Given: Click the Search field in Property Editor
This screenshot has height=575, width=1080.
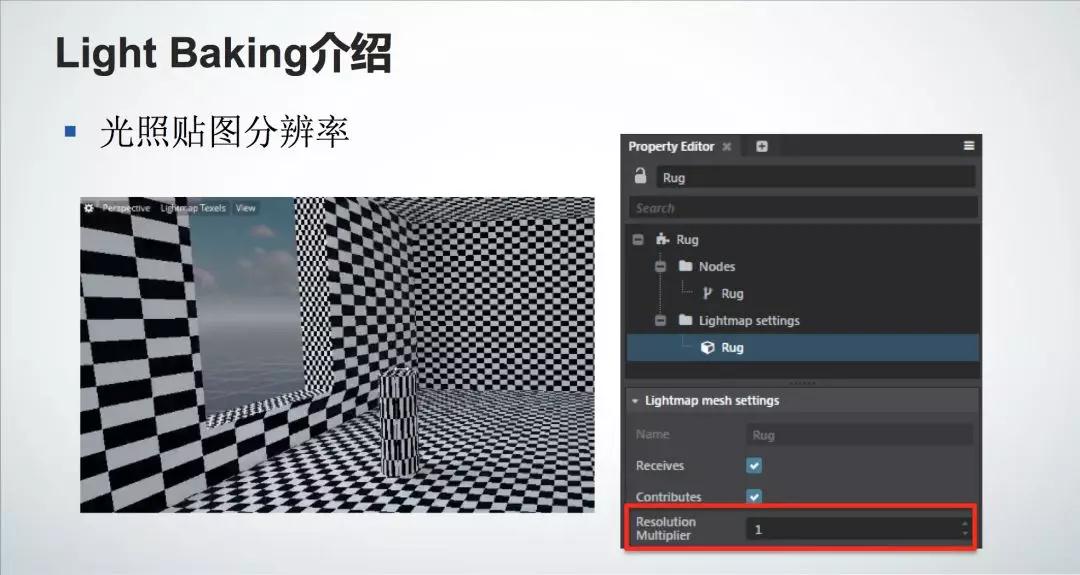Looking at the screenshot, I should (803, 208).
